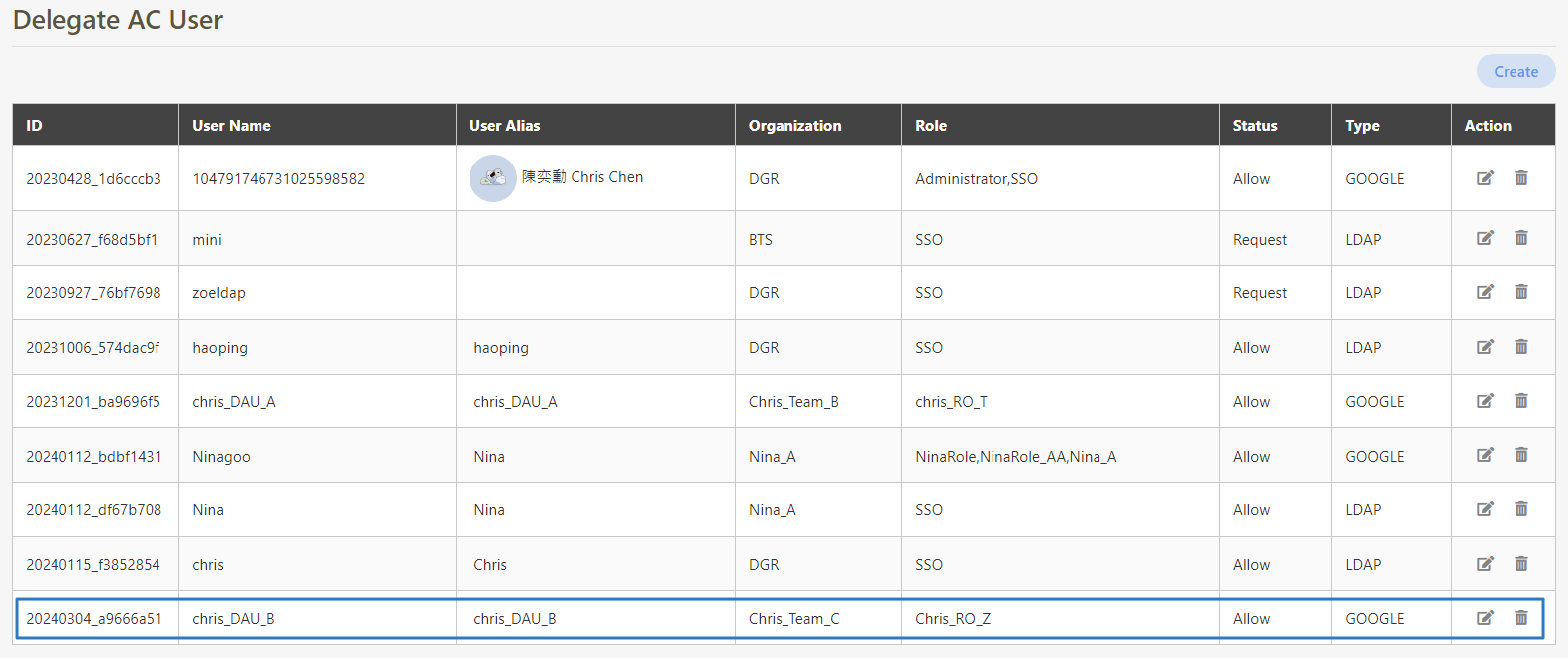Click the Status column header
The image size is (1568, 658).
click(1254, 126)
